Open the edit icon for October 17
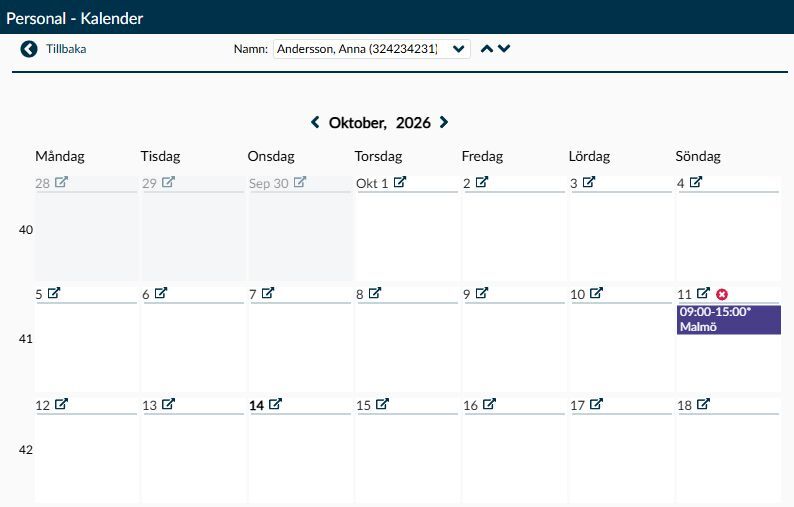The height and width of the screenshot is (507, 794). (597, 404)
